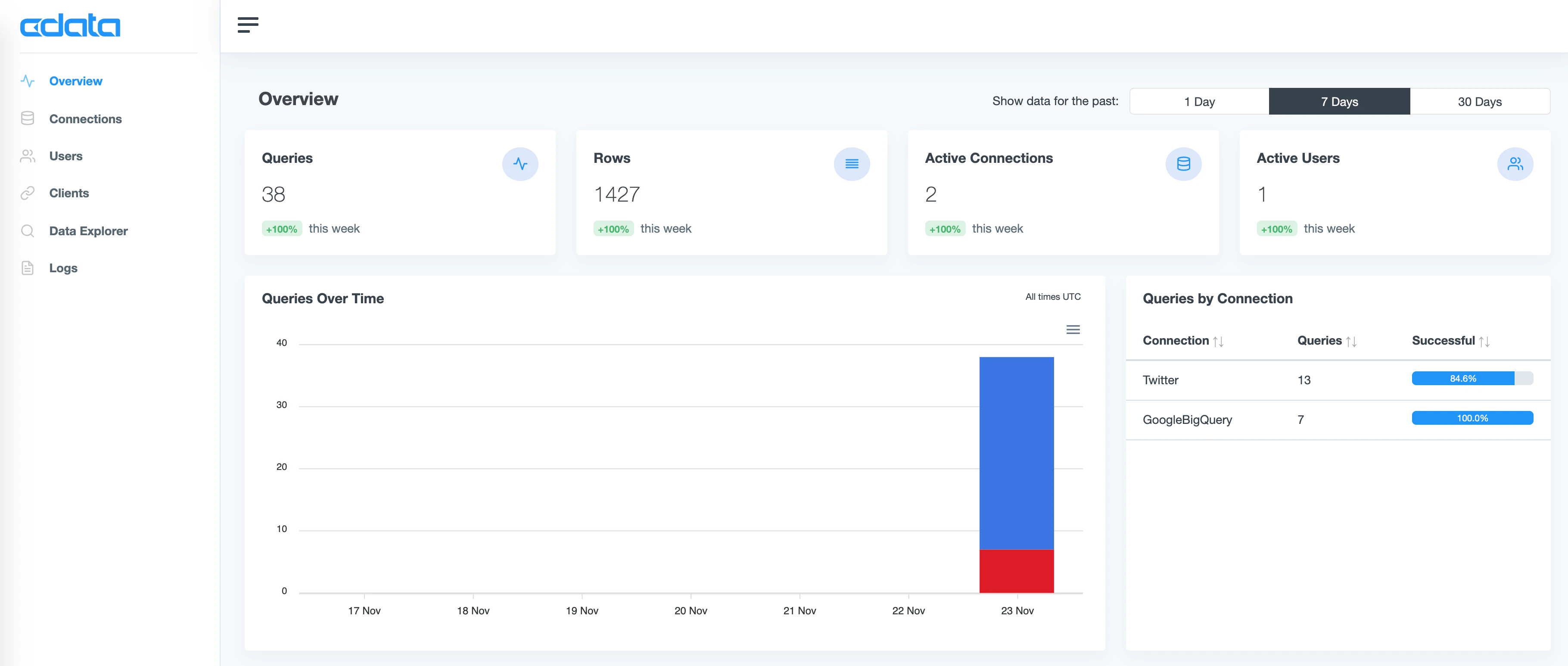Navigate to Clients page
Image resolution: width=1568 pixels, height=666 pixels.
click(x=69, y=193)
